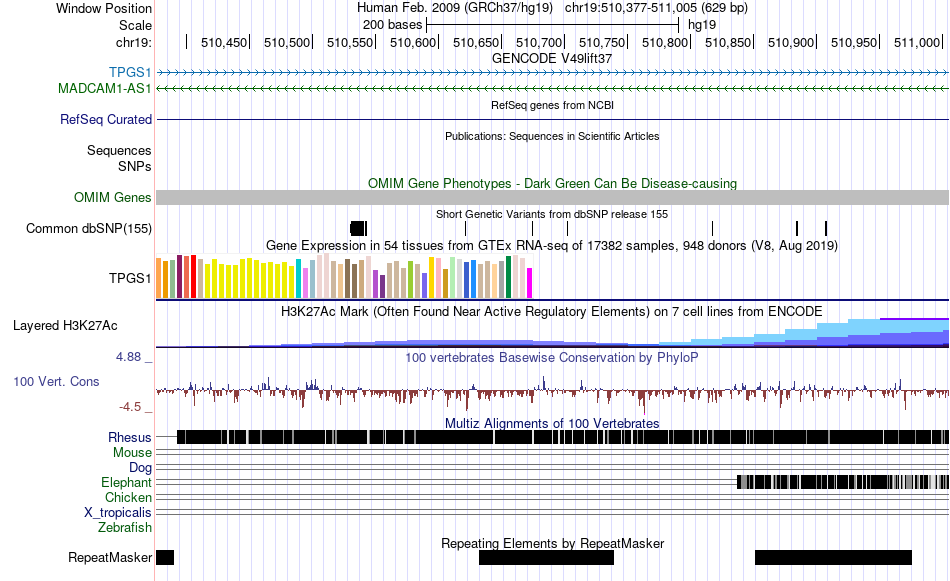950x581 pixels.
Task: Click the Layered H3K27Ac track label
Action: click(65, 325)
